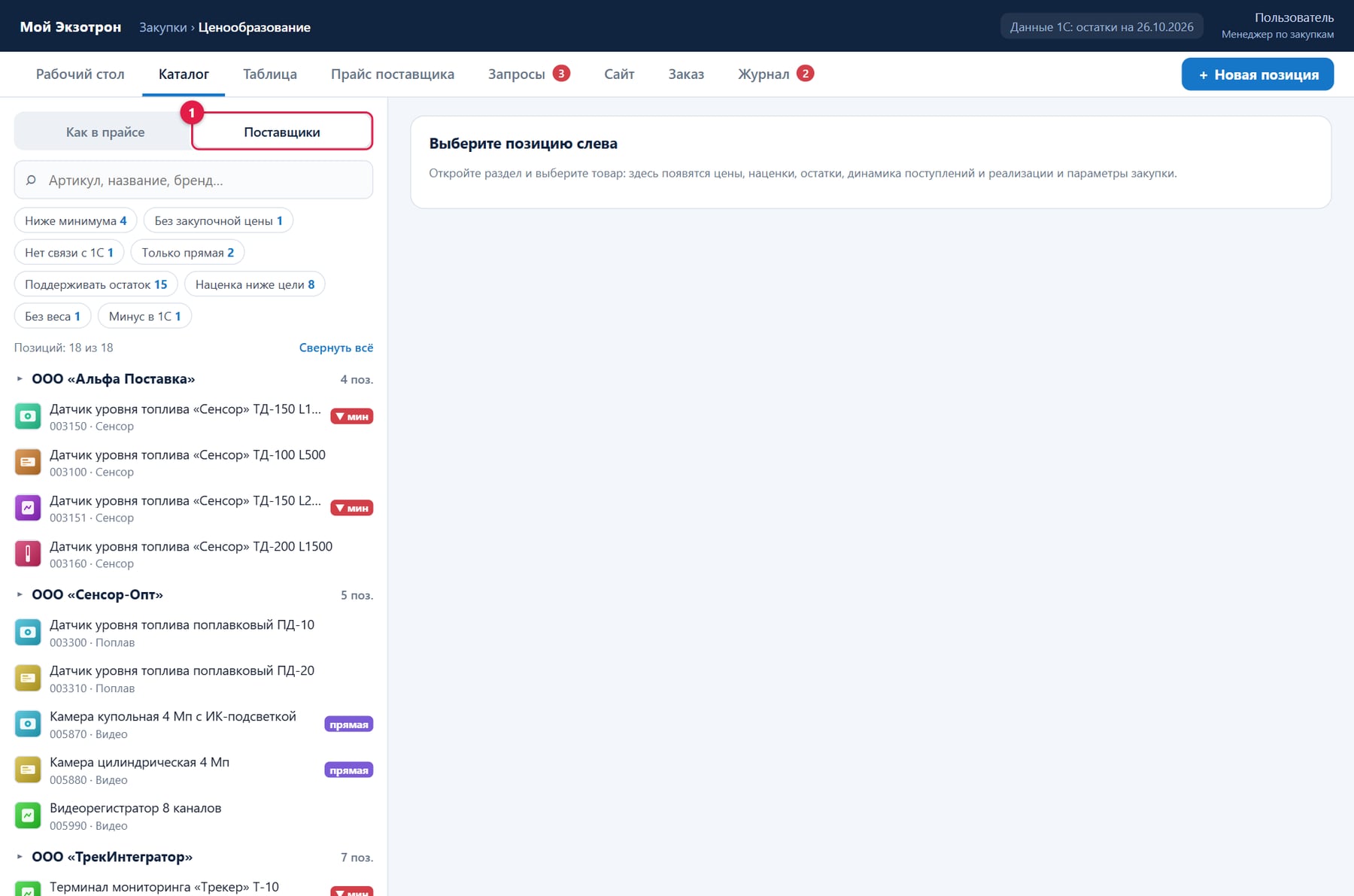This screenshot has height=896, width=1354.
Task: Switch grouping to «Как в прайсе»
Action: pyautogui.click(x=105, y=132)
